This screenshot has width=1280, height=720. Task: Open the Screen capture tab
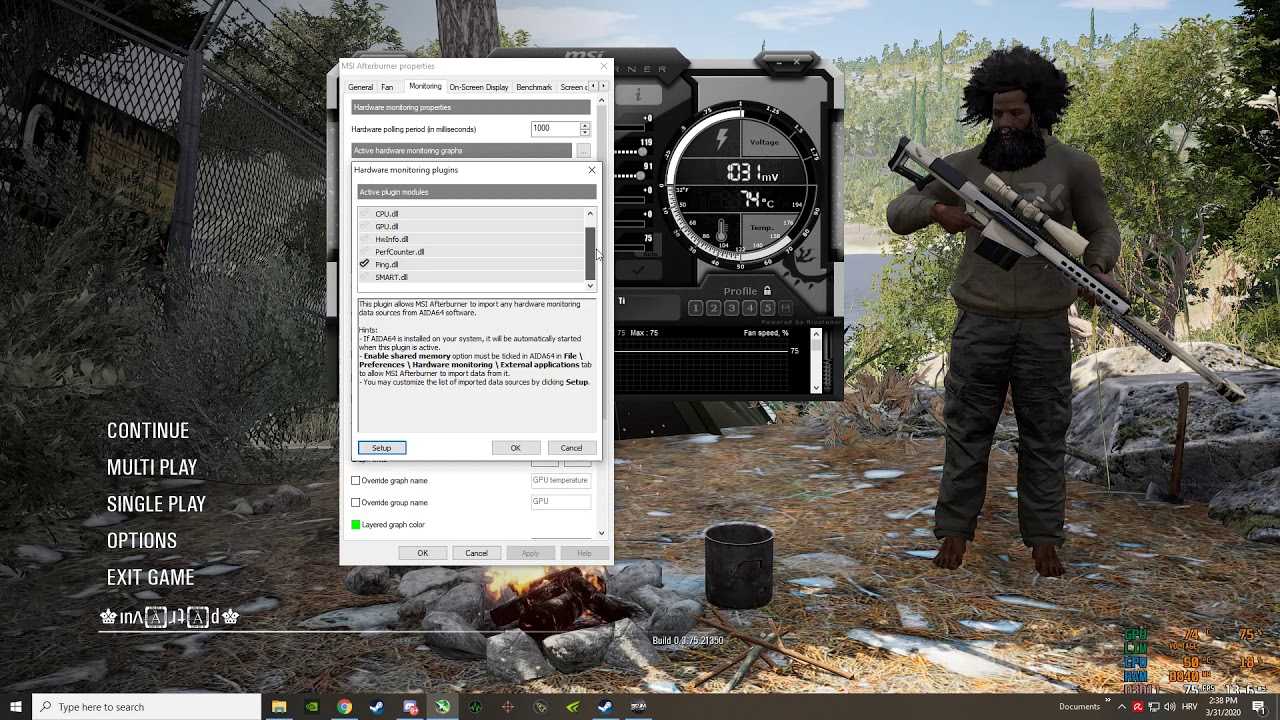click(x=573, y=87)
